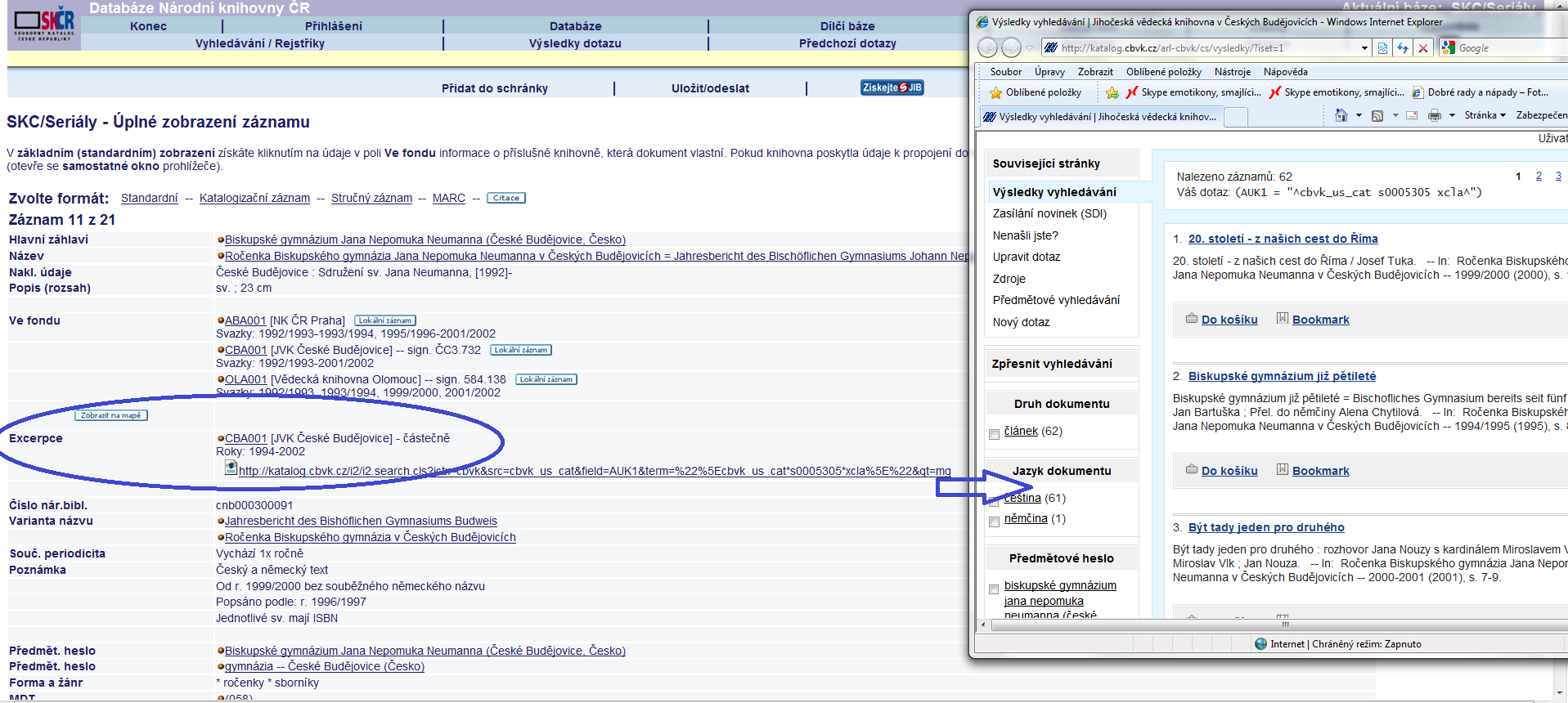1568x703 pixels.
Task: Click the Google search provider icon
Action: point(1449,48)
